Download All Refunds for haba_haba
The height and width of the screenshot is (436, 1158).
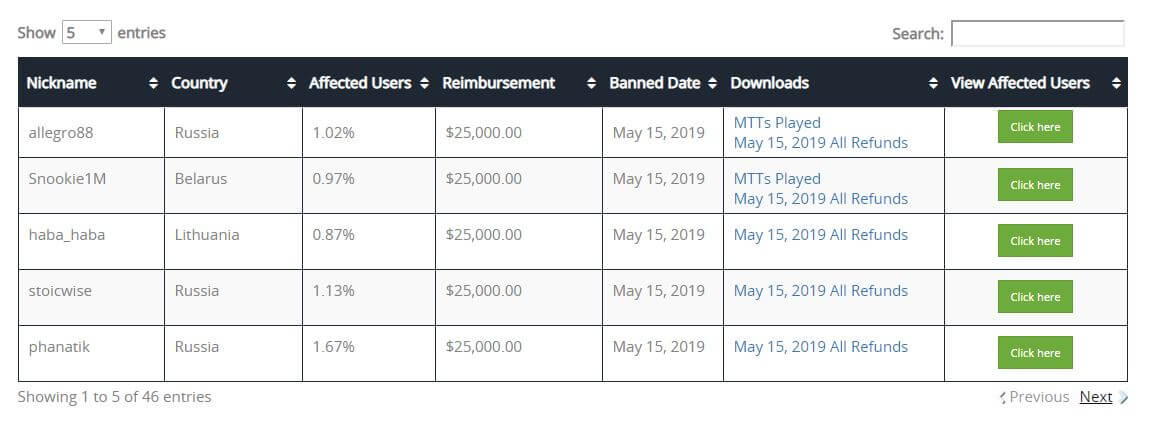820,235
